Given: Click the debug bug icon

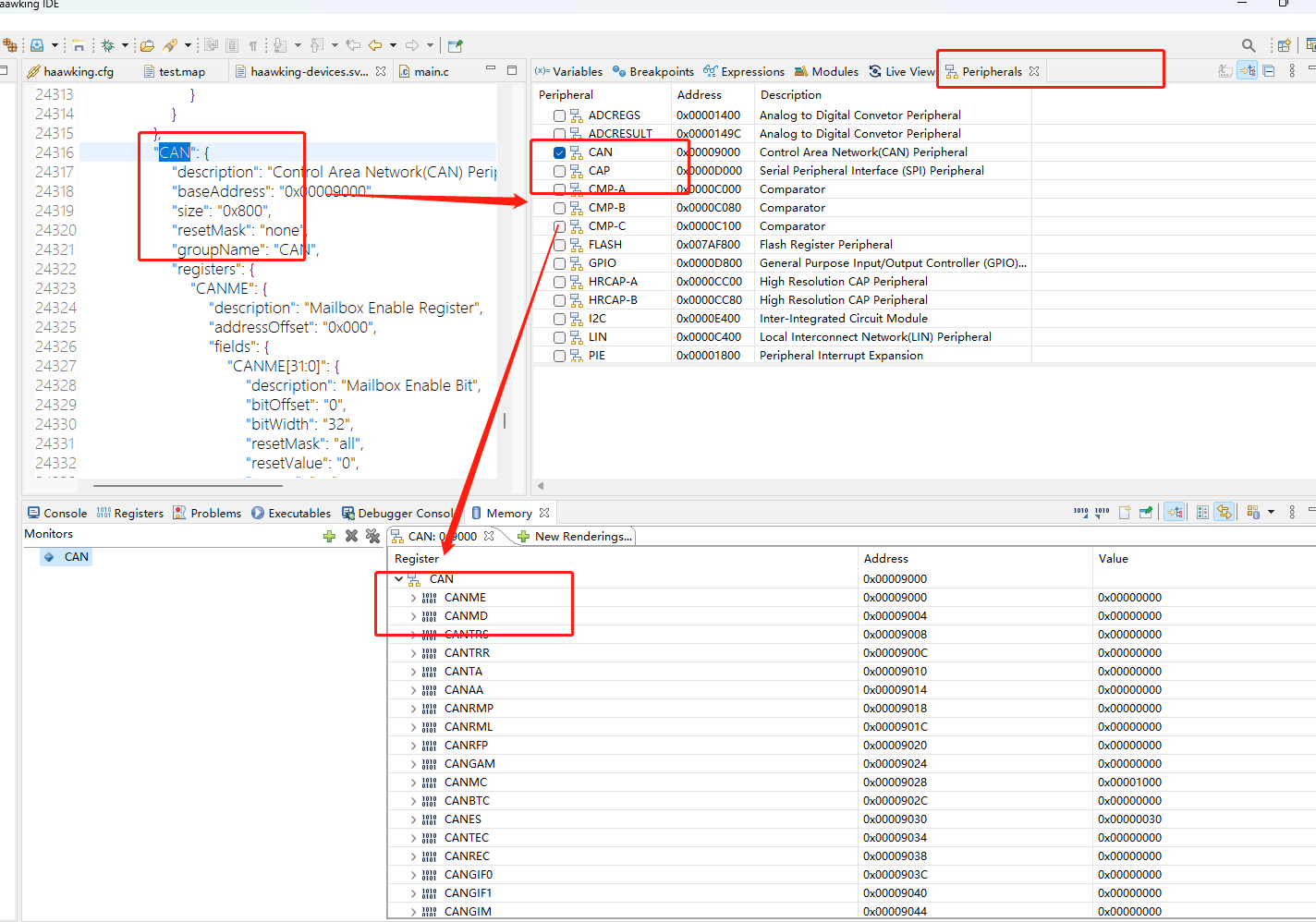Looking at the screenshot, I should tap(108, 44).
